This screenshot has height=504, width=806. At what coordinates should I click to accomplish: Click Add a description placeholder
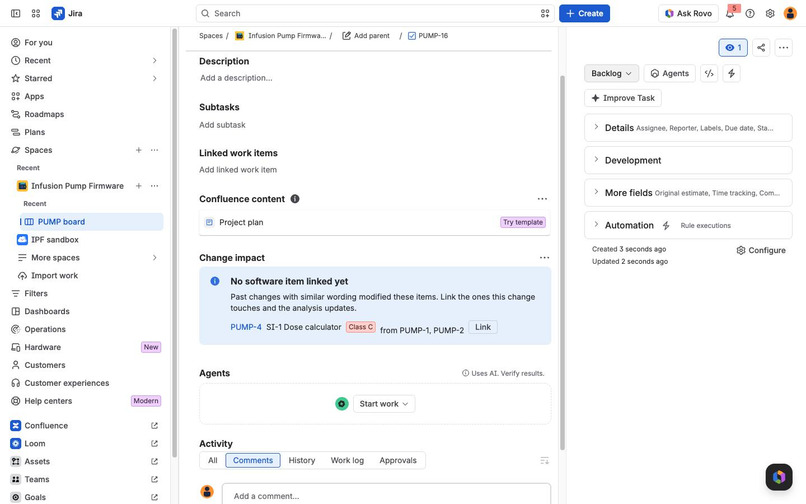[236, 78]
